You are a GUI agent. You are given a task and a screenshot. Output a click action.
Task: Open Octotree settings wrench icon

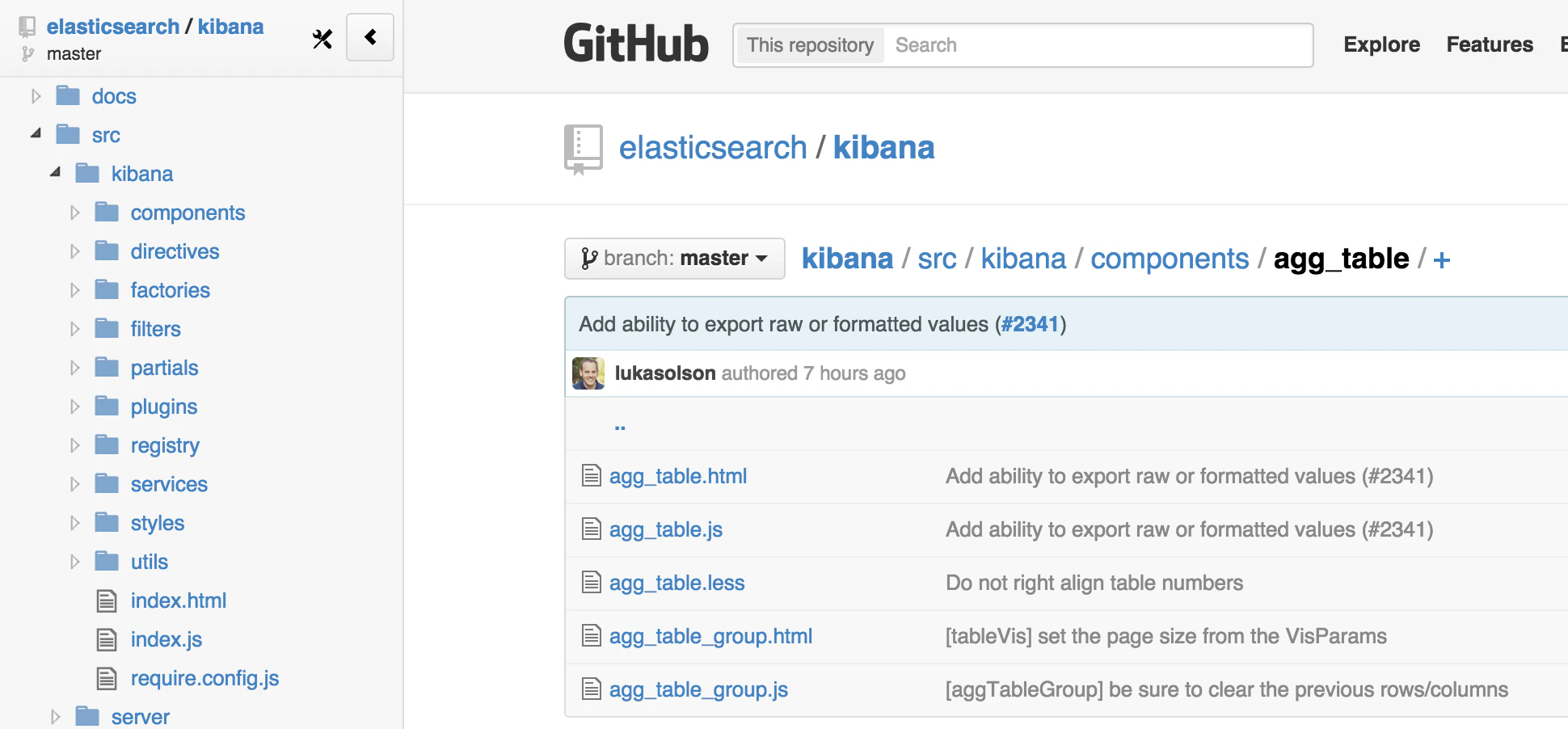322,39
